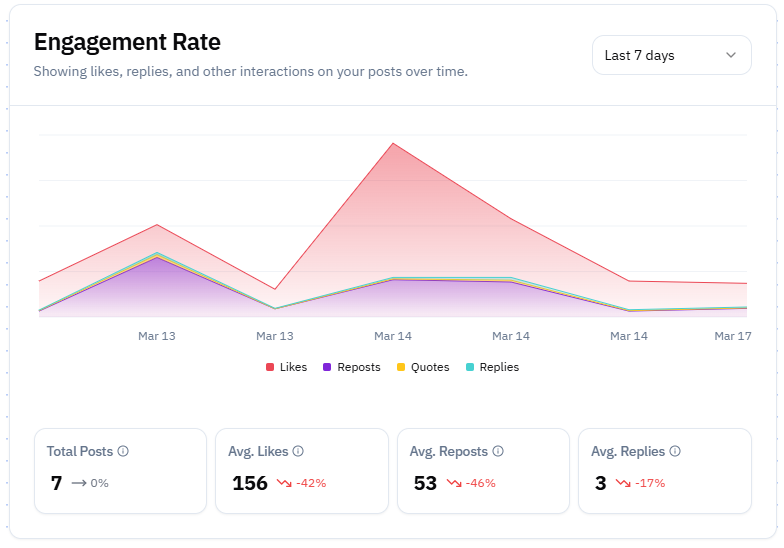Click info icon beside Avg. Reposts
Viewport: 784px width, 548px height.
point(498,451)
